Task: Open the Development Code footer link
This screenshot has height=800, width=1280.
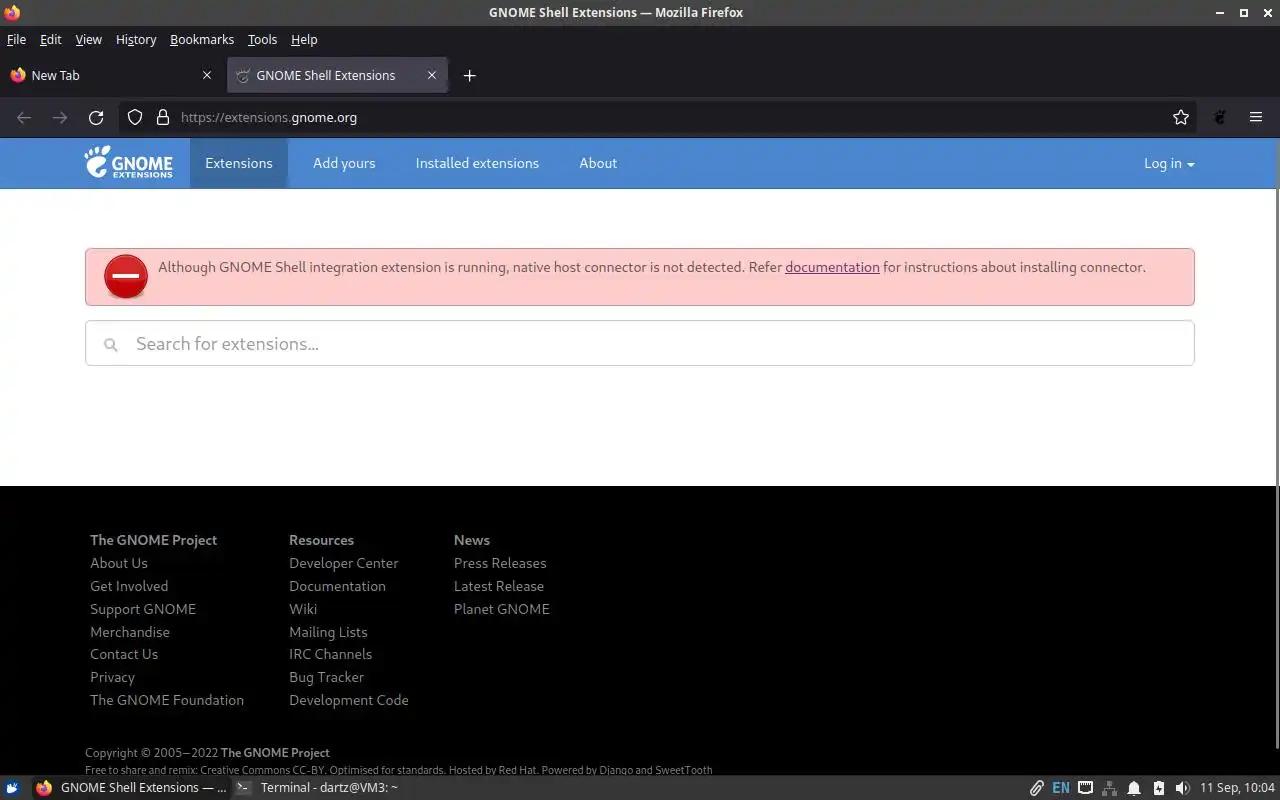Action: tap(349, 700)
